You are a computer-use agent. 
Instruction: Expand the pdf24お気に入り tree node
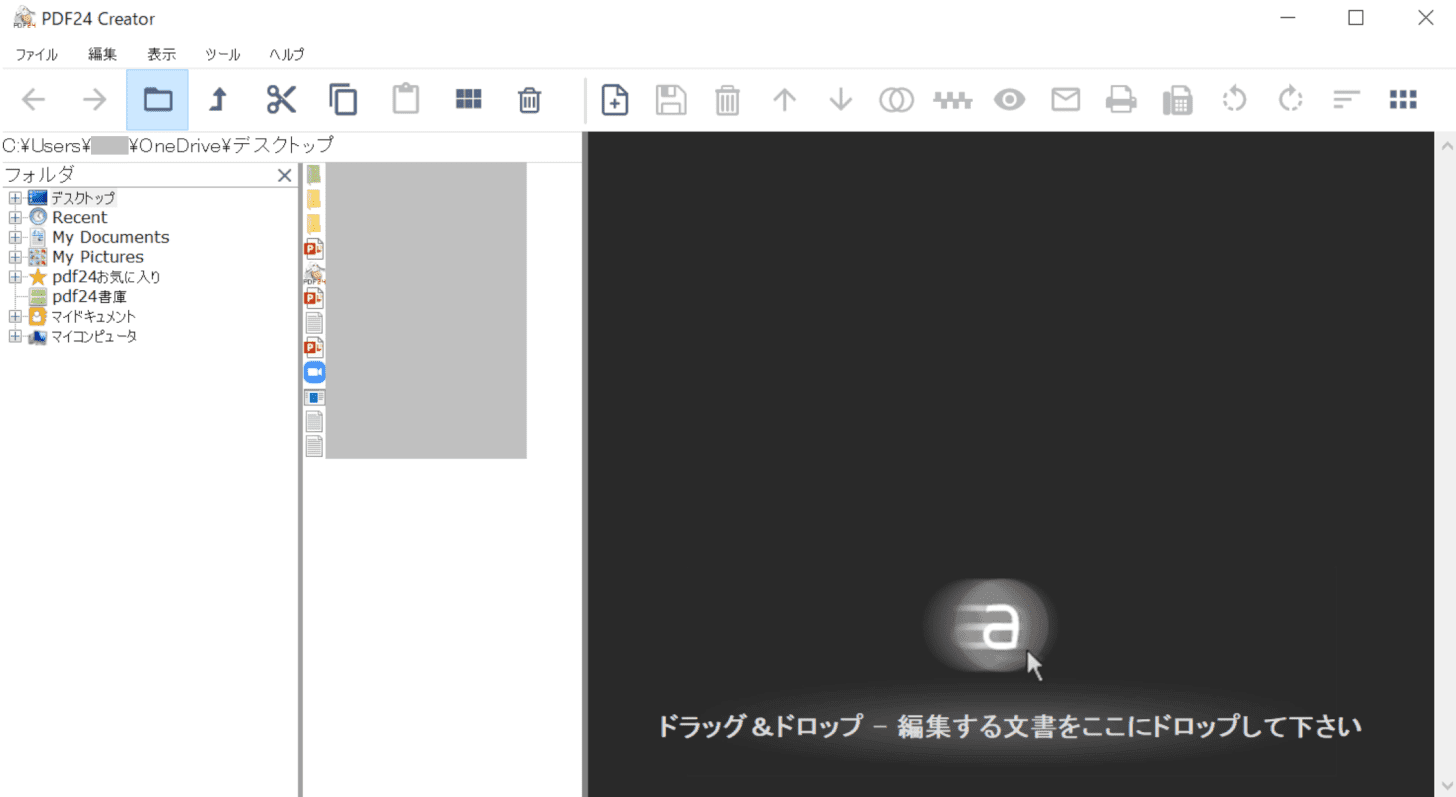(x=14, y=277)
